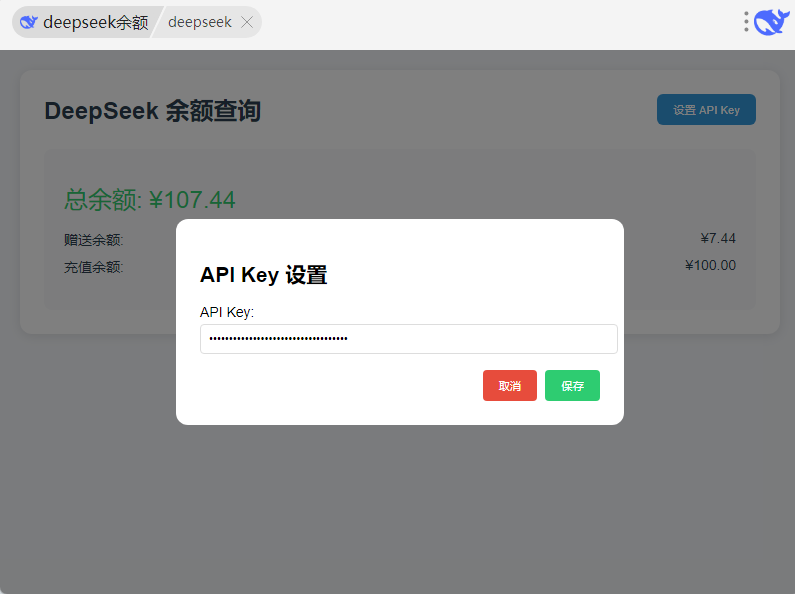Save the key with the green 保存 button
The width and height of the screenshot is (795, 594).
tap(572, 386)
